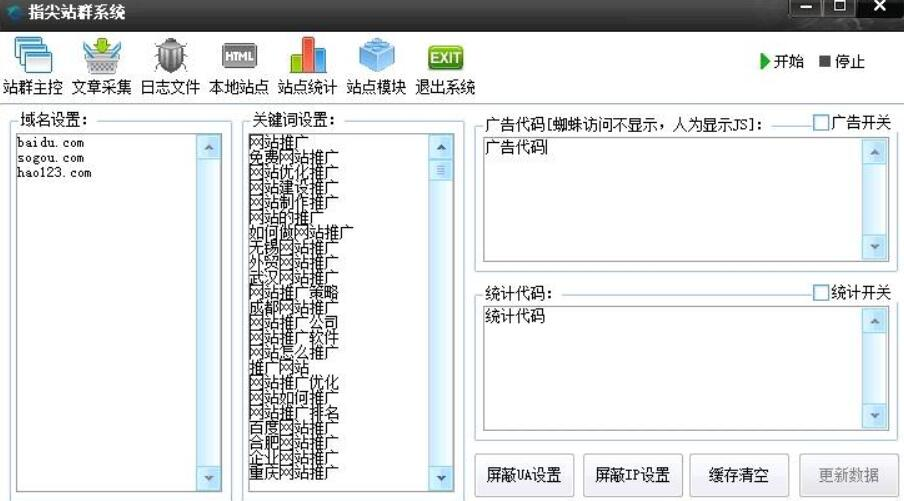
Task: Select keyword 外贸网站推广
Action: click(x=294, y=262)
